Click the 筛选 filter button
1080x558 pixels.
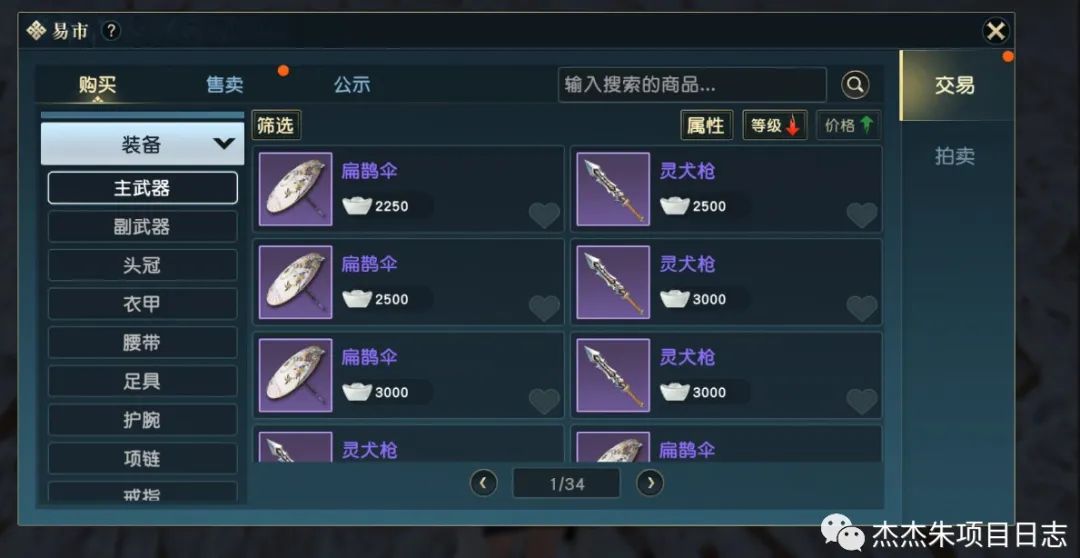[x=276, y=125]
